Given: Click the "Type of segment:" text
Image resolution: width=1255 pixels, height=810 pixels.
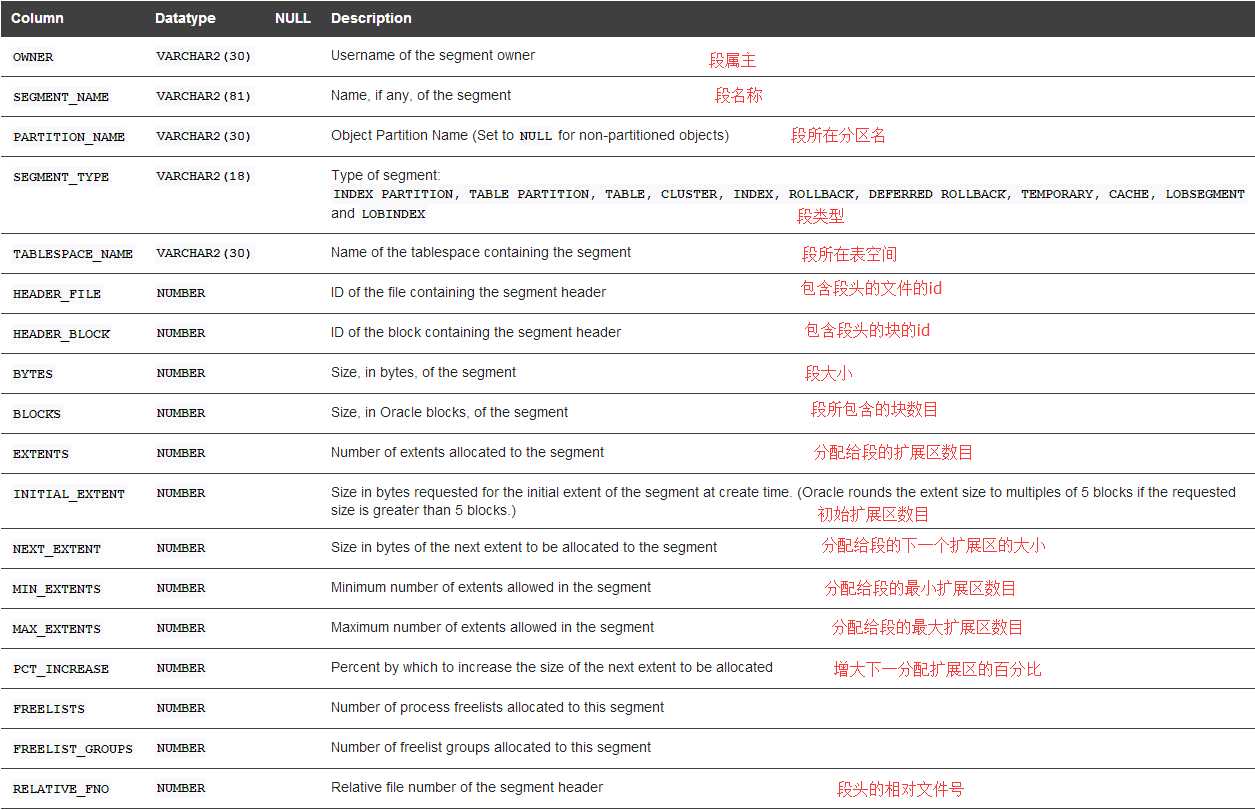Looking at the screenshot, I should [386, 175].
